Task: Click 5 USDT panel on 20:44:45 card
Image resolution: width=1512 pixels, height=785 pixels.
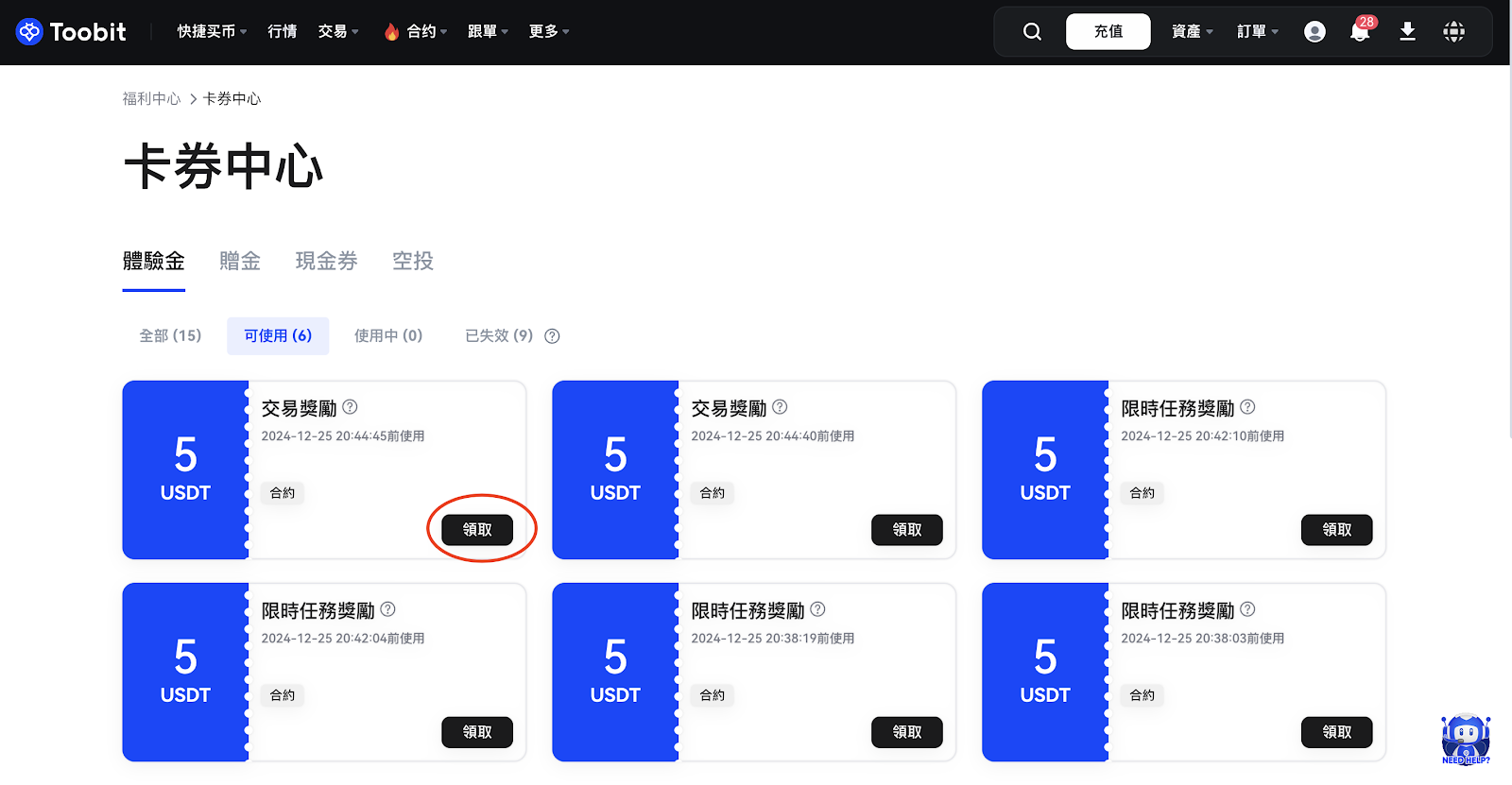Action: pos(185,469)
